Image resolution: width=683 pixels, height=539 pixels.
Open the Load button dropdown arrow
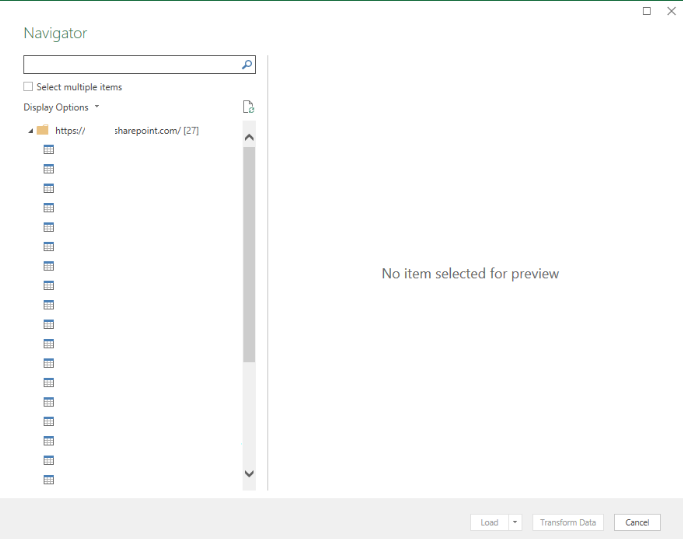(x=515, y=522)
